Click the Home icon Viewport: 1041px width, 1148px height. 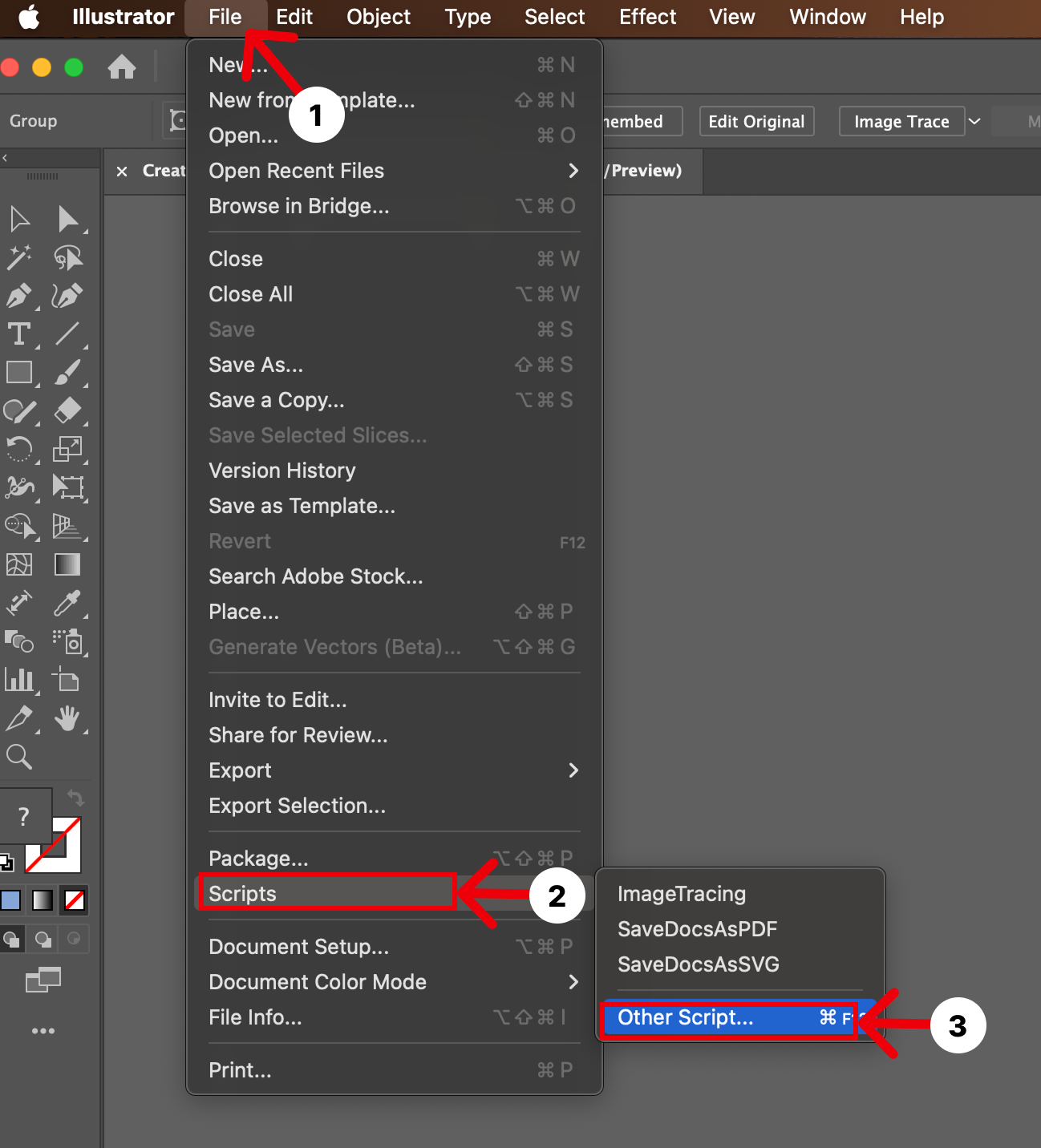[x=122, y=67]
